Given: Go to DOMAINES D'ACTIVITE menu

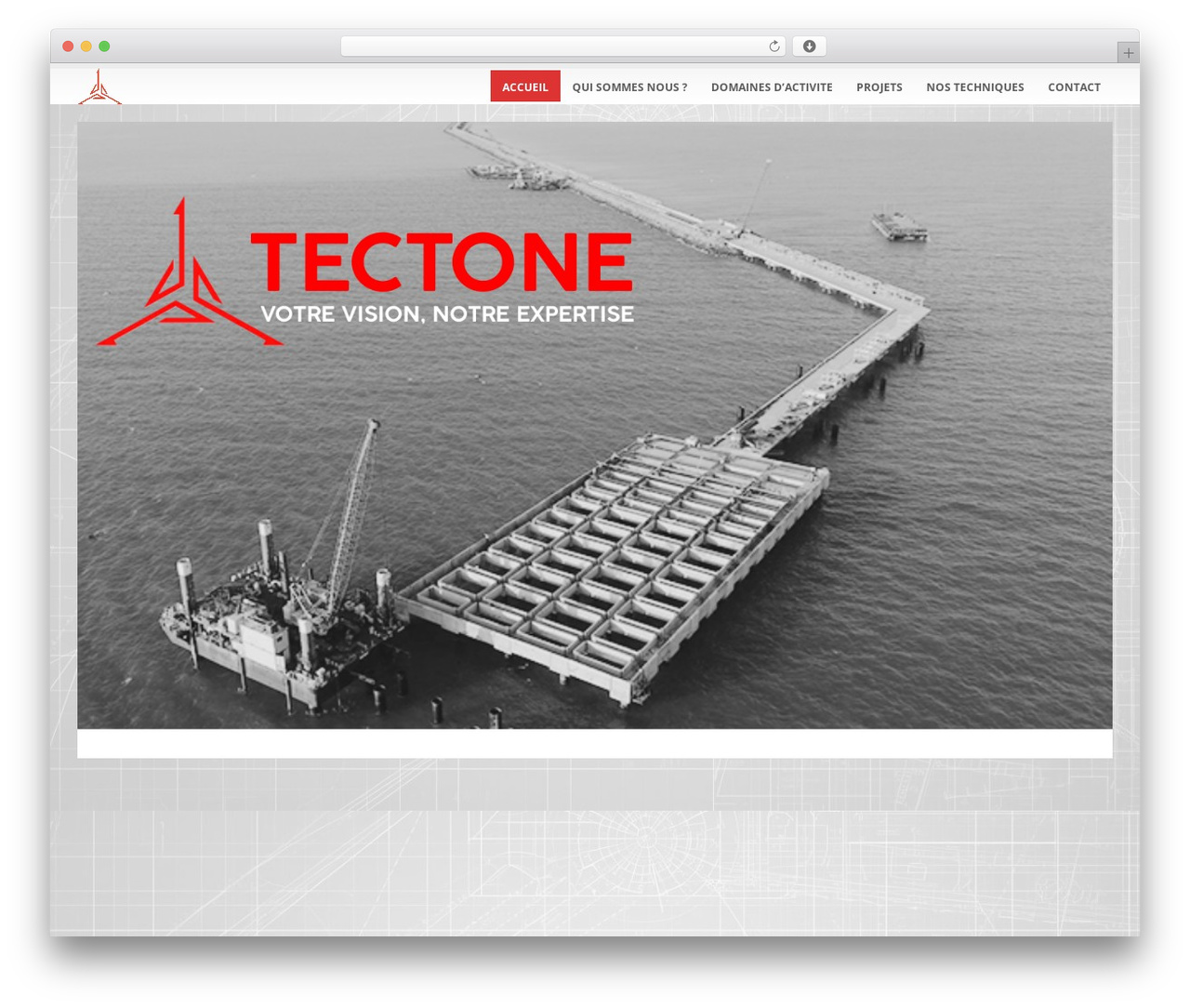Looking at the screenshot, I should [x=772, y=86].
